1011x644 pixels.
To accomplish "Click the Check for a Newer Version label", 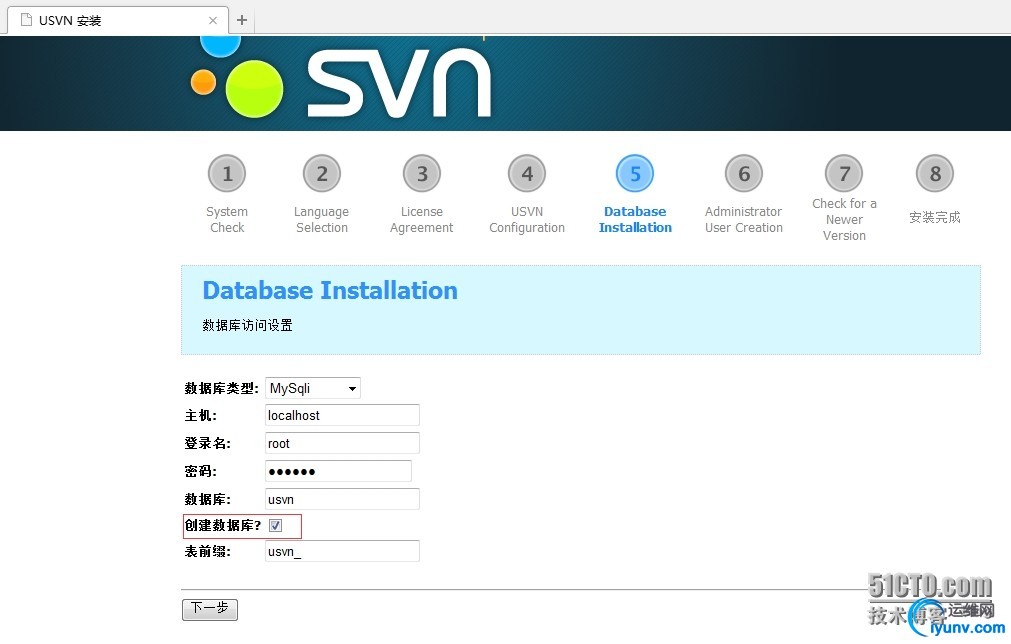I will pyautogui.click(x=844, y=220).
